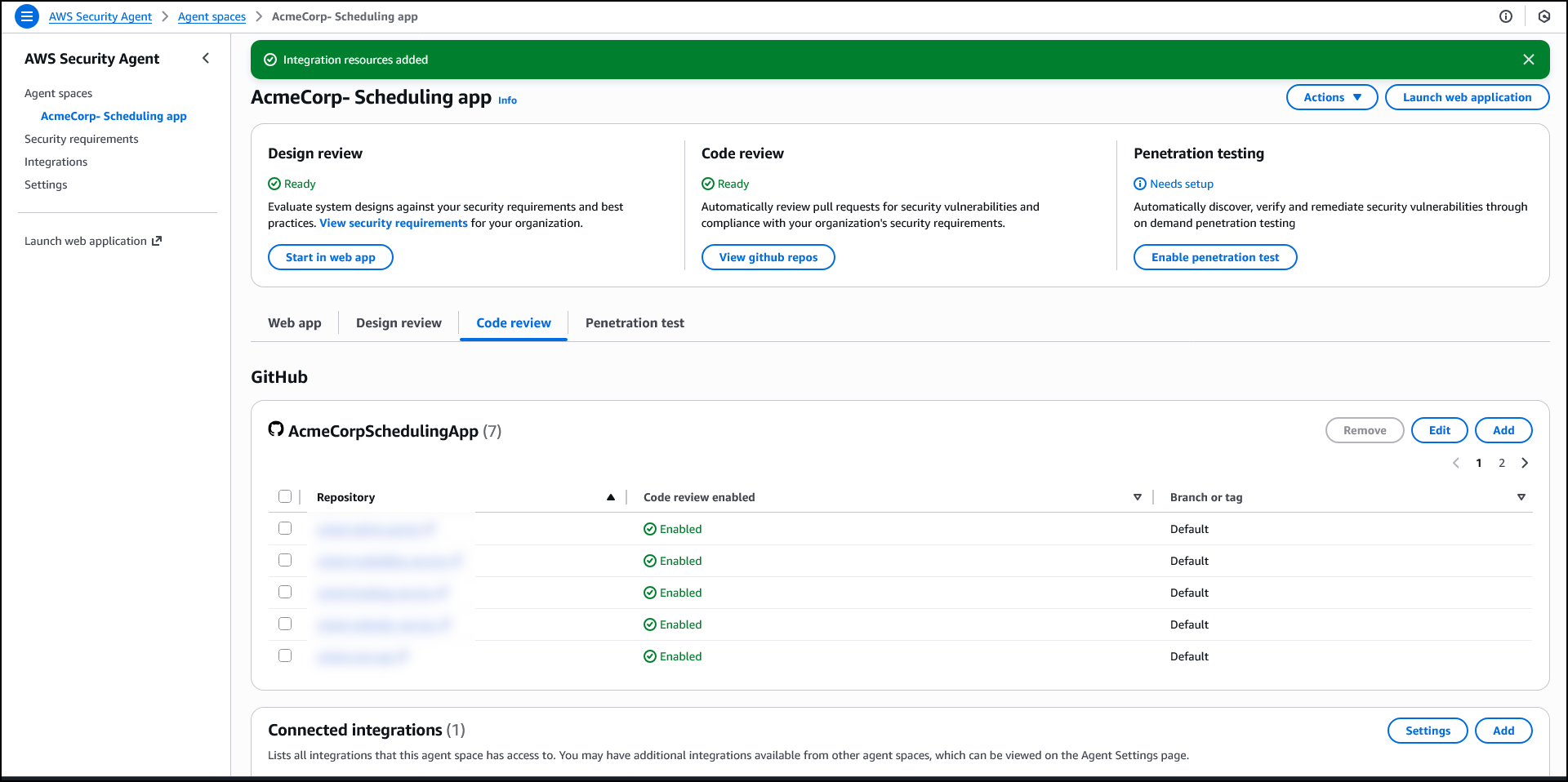Check the first repository row checkbox
1568x782 pixels.
[285, 528]
